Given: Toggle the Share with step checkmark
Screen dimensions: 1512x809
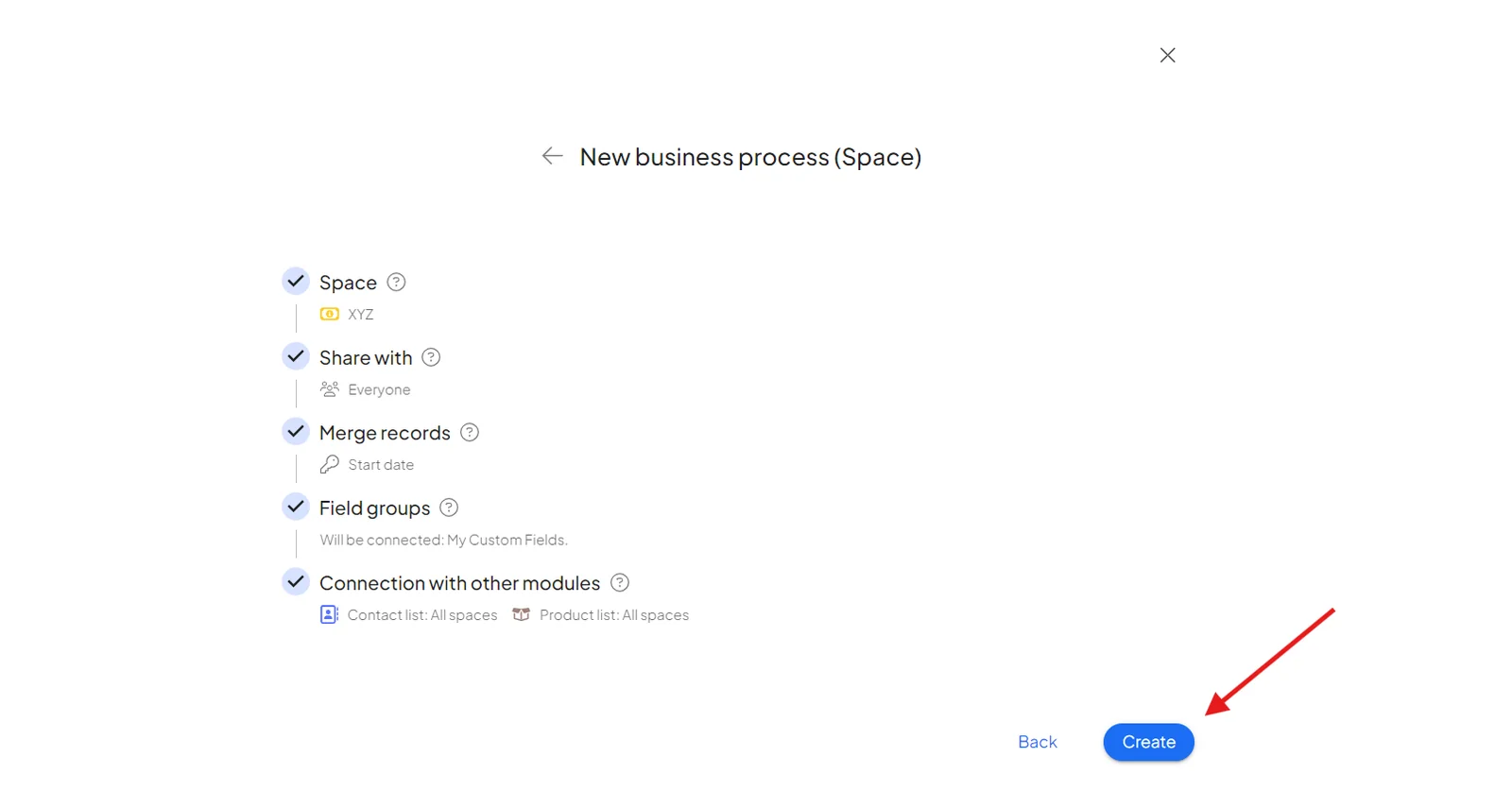Looking at the screenshot, I should tap(296, 356).
